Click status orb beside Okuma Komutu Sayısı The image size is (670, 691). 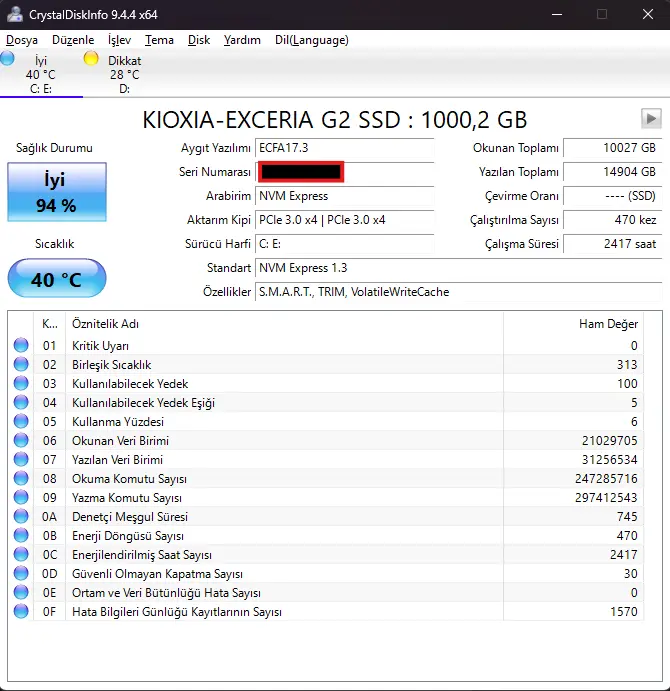click(x=21, y=478)
